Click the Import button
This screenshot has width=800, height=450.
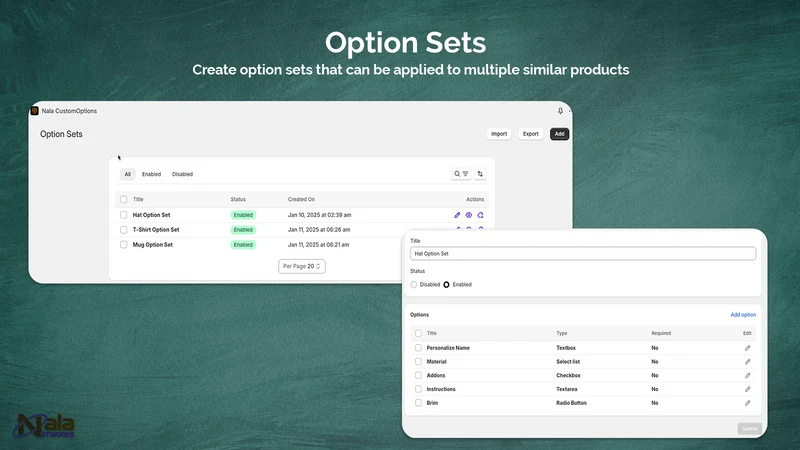(x=499, y=134)
